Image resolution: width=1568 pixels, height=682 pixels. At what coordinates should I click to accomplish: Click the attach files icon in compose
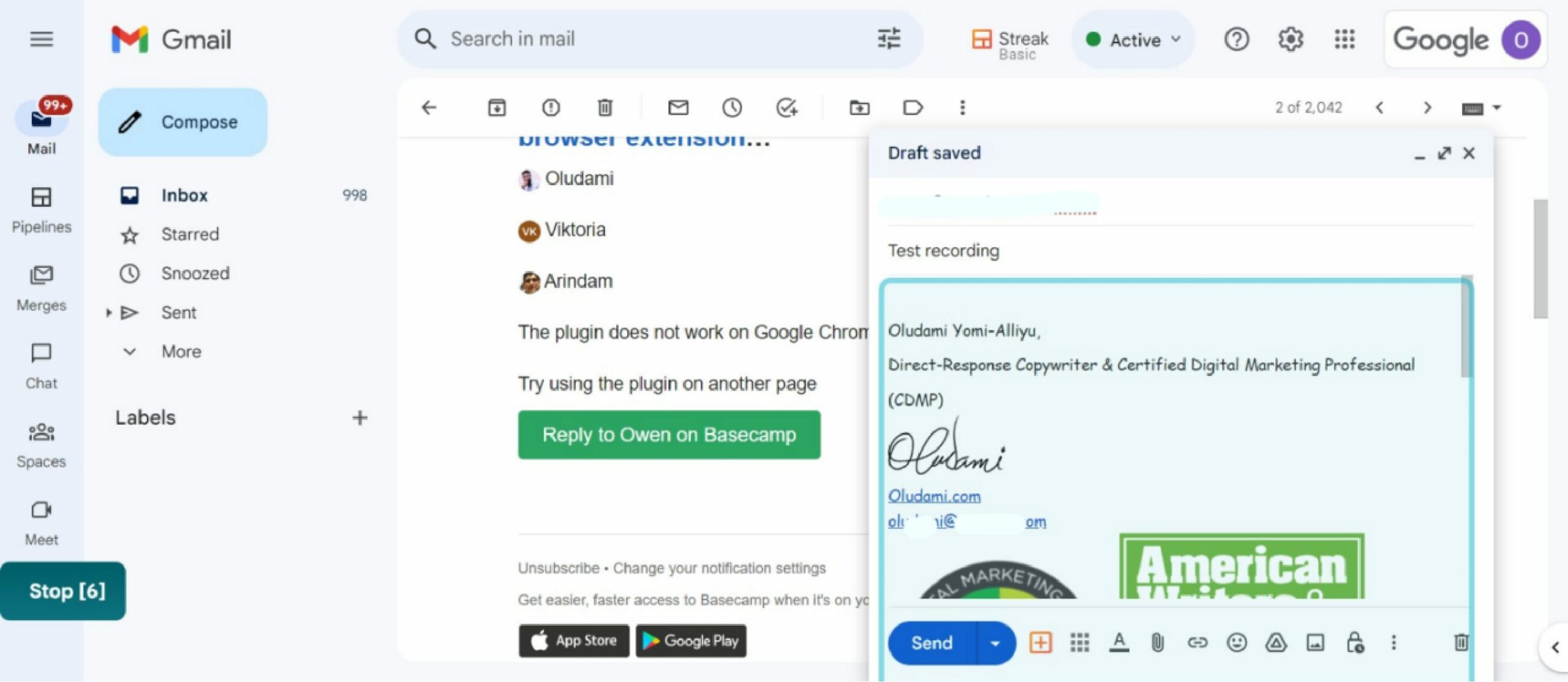pos(1154,642)
